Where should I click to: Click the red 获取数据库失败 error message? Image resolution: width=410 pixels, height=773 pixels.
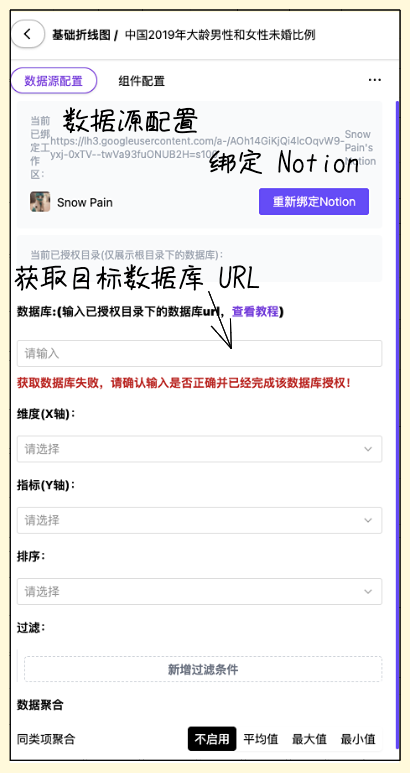click(184, 383)
